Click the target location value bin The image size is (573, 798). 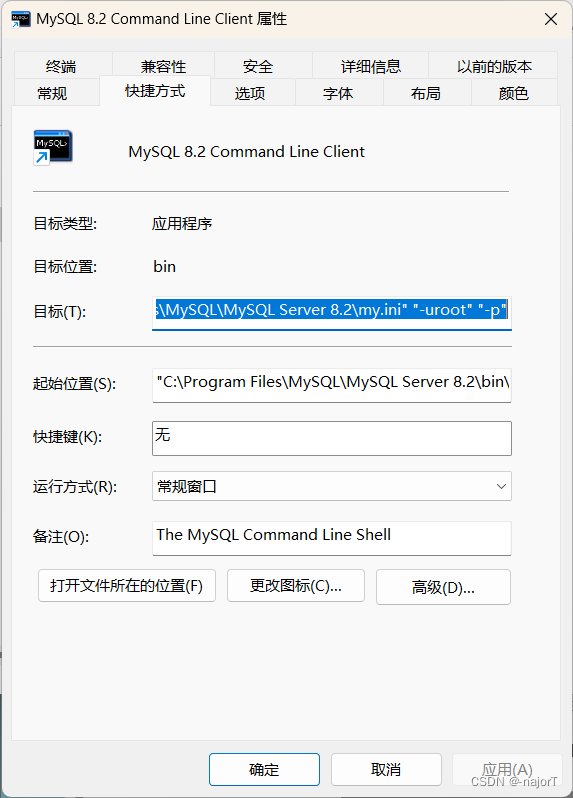[x=164, y=267]
